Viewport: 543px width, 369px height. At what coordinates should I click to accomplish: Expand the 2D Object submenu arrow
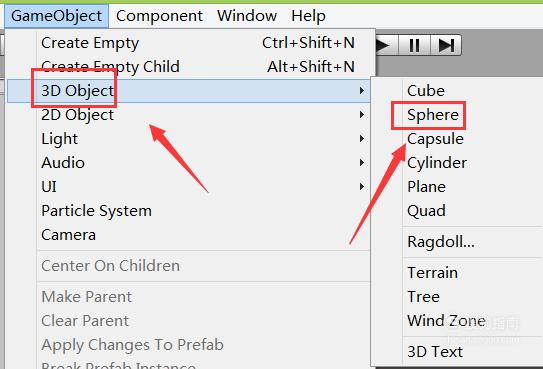tap(362, 115)
